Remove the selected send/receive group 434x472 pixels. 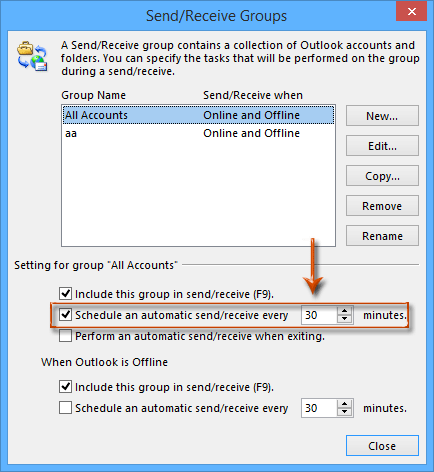[x=382, y=206]
